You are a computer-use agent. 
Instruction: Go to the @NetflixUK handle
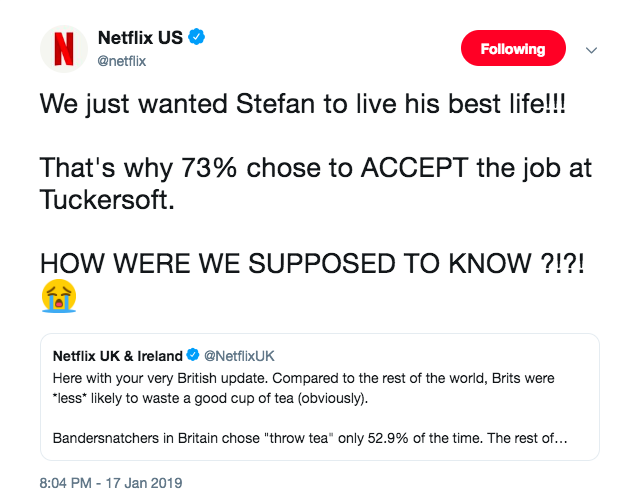click(x=239, y=355)
